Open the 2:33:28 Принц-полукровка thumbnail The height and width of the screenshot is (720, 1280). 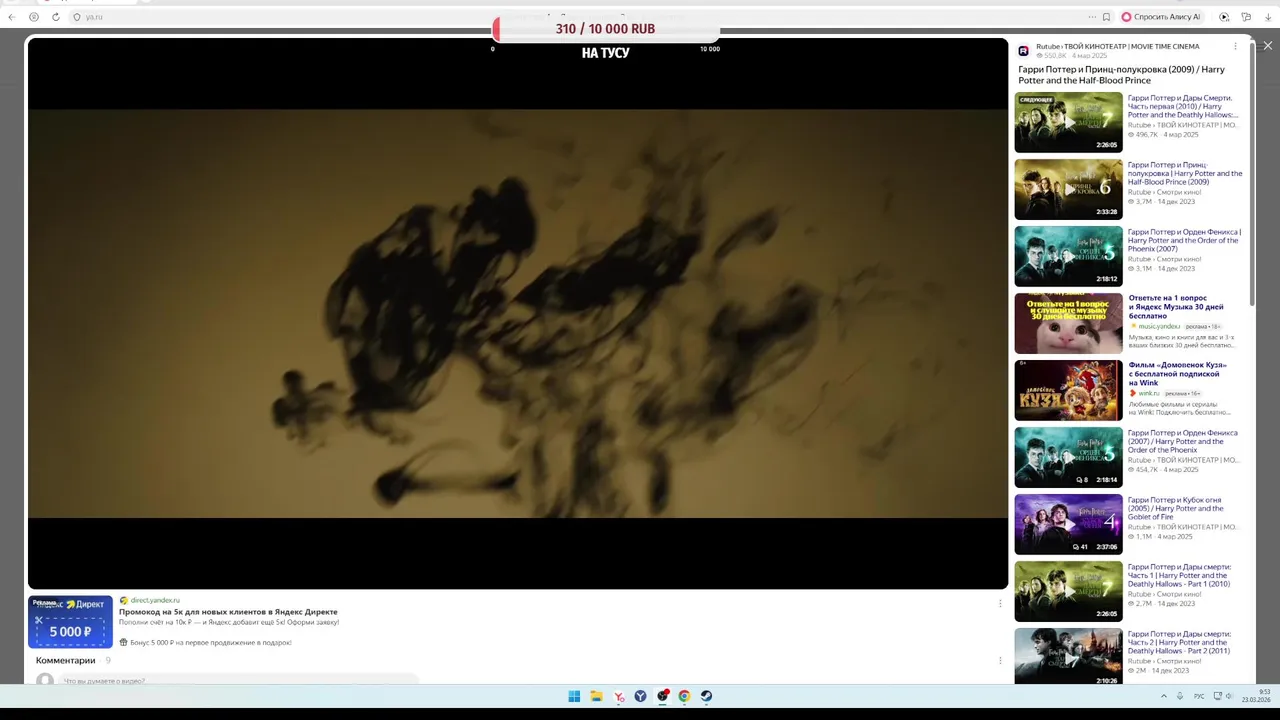1068,189
